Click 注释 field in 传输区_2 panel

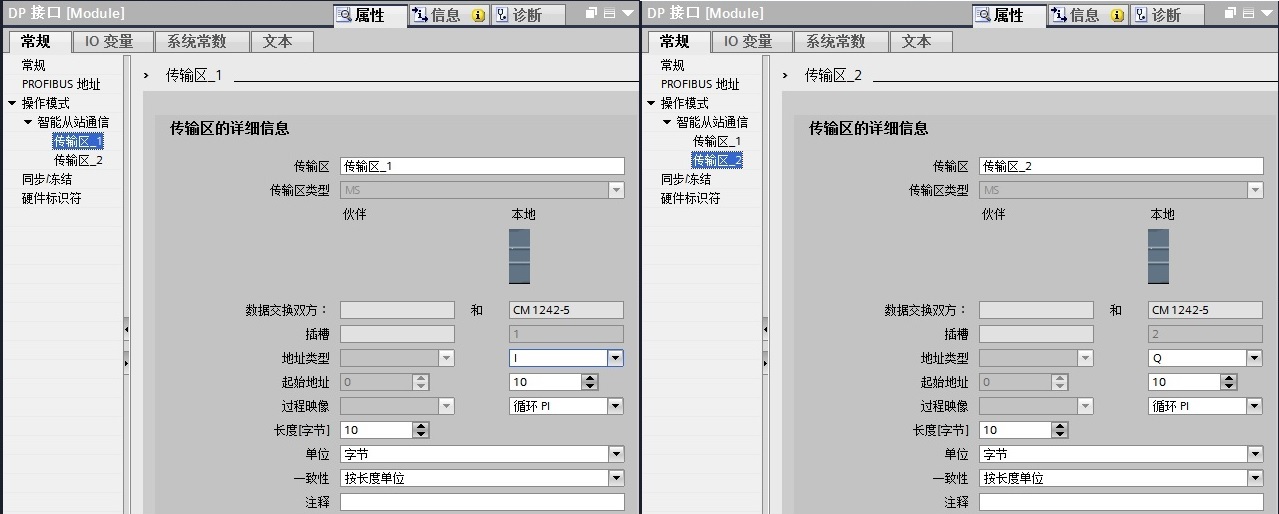1121,502
